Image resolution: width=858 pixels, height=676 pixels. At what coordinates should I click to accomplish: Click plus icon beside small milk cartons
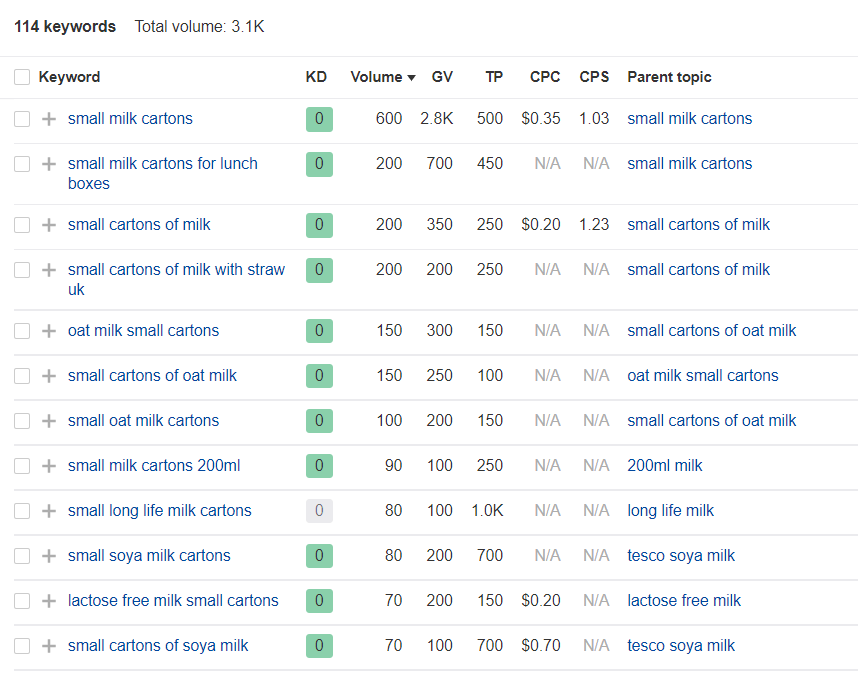point(49,119)
